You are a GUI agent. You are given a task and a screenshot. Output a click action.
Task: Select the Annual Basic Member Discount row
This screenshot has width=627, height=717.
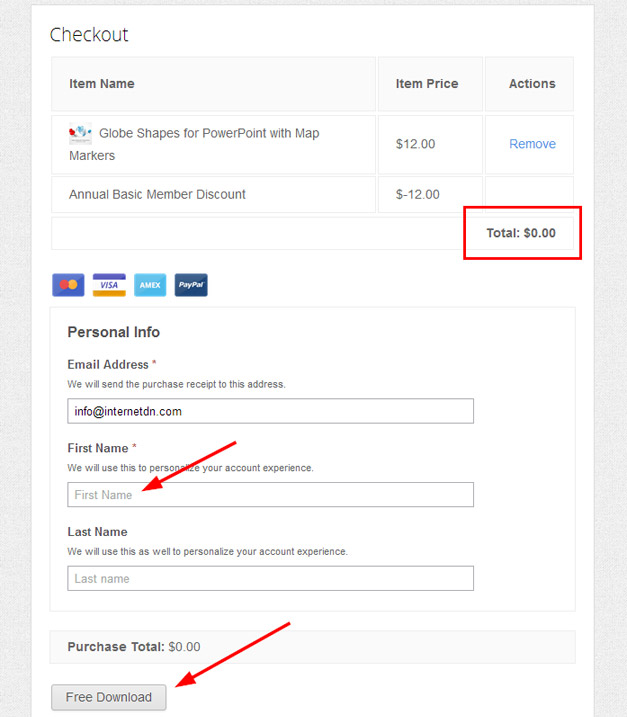[x=312, y=194]
